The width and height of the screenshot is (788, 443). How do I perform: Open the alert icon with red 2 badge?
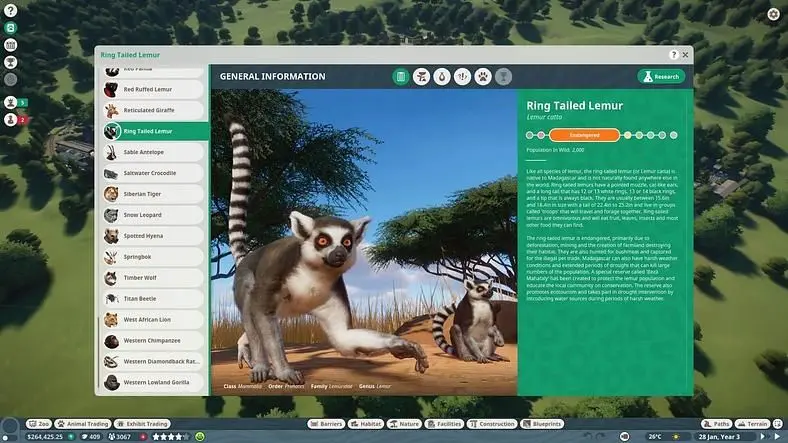click(x=11, y=120)
